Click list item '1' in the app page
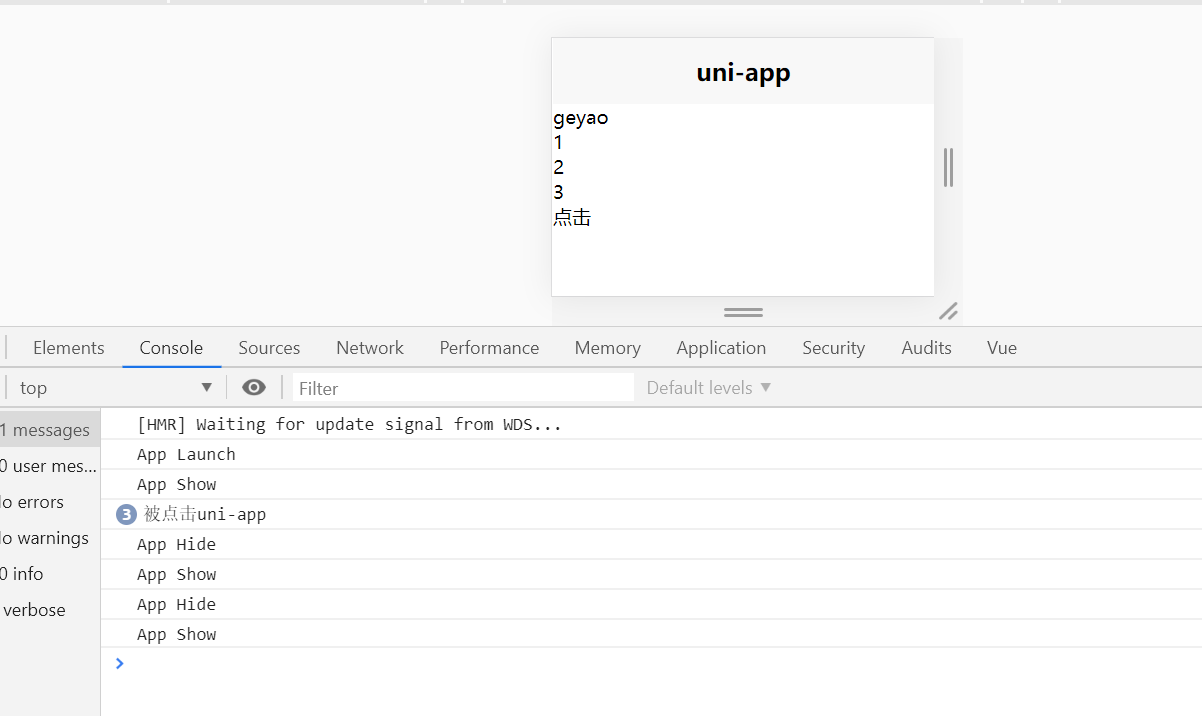 (x=558, y=143)
